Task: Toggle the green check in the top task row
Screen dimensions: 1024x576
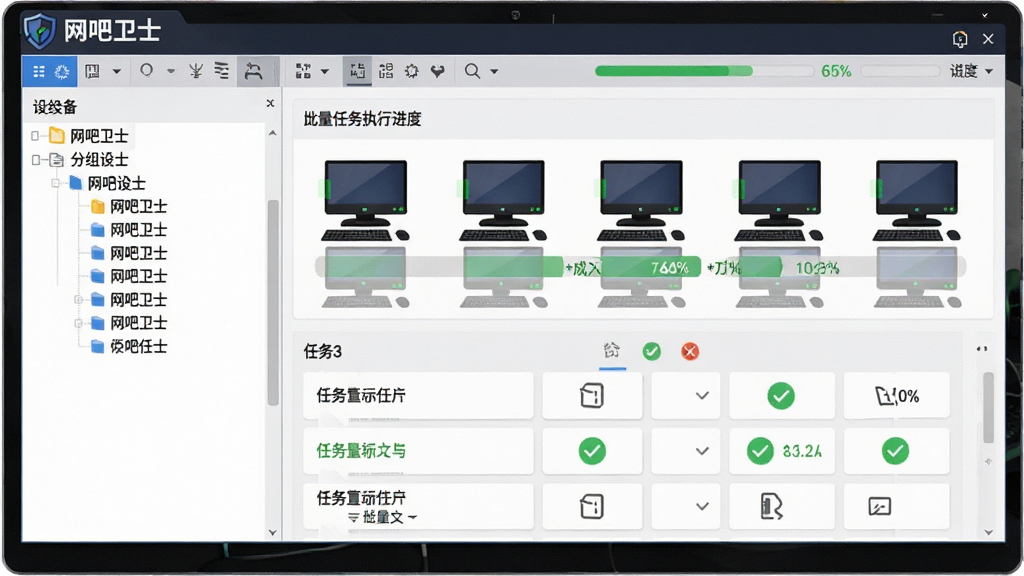Action: (781, 396)
